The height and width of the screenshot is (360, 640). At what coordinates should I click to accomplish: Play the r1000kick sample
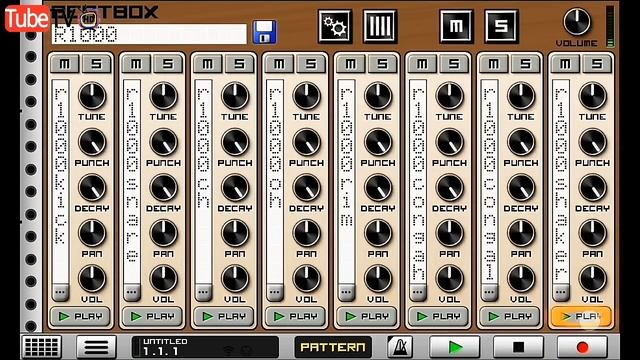pyautogui.click(x=80, y=316)
